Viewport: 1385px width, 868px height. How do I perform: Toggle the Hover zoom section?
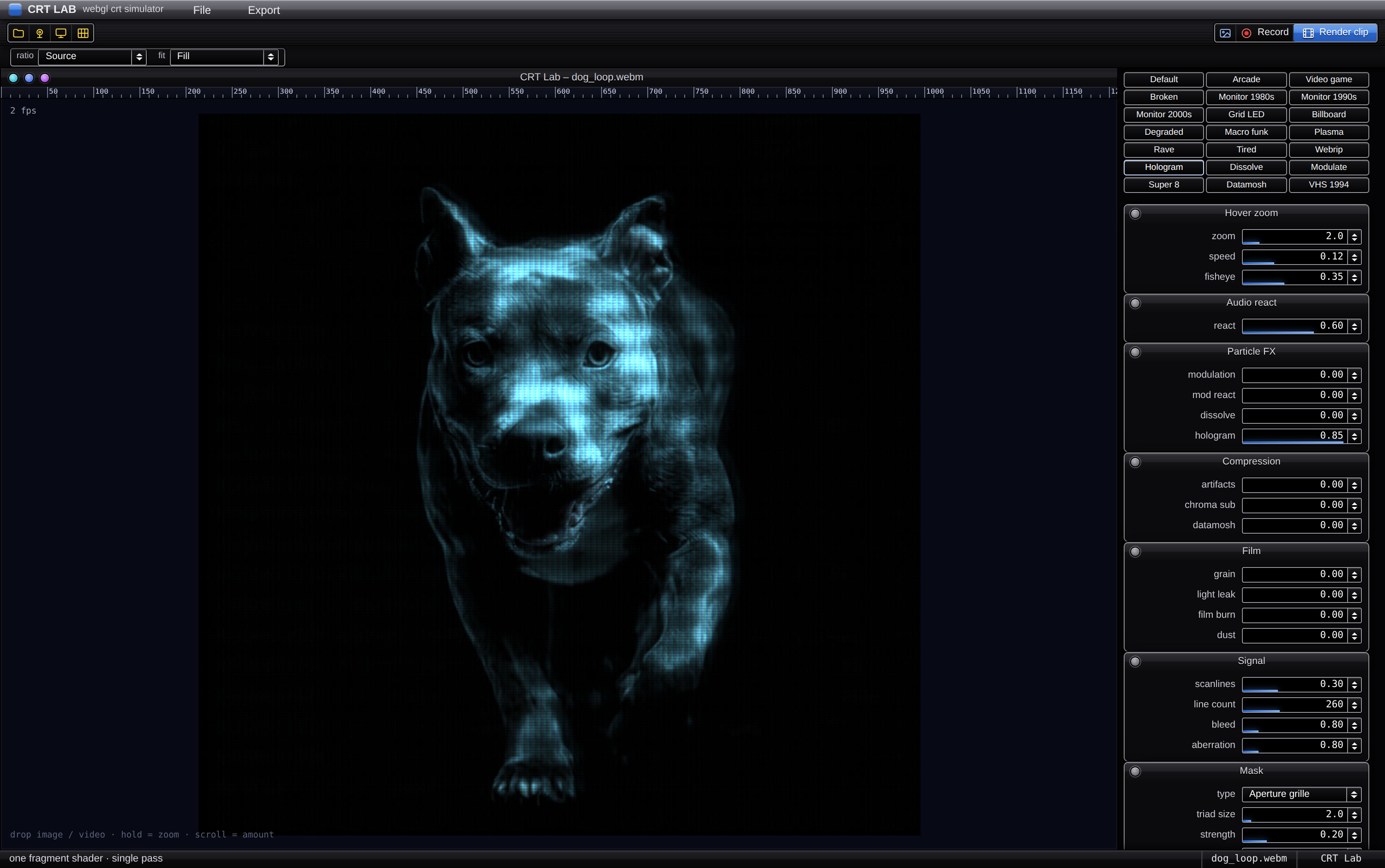tap(1135, 214)
